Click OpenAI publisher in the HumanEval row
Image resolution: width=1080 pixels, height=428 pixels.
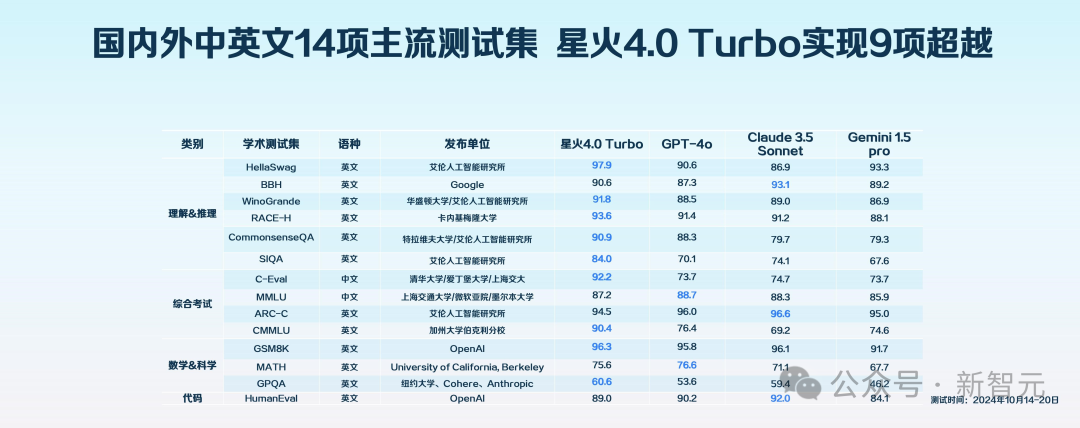467,398
